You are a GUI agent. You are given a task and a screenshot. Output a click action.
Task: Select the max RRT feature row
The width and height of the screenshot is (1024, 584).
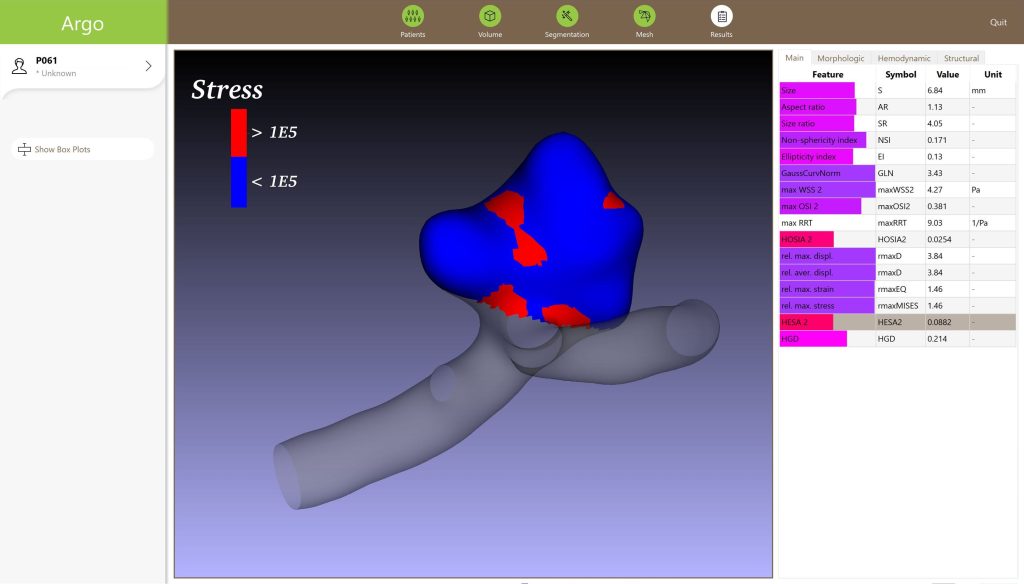pos(897,223)
